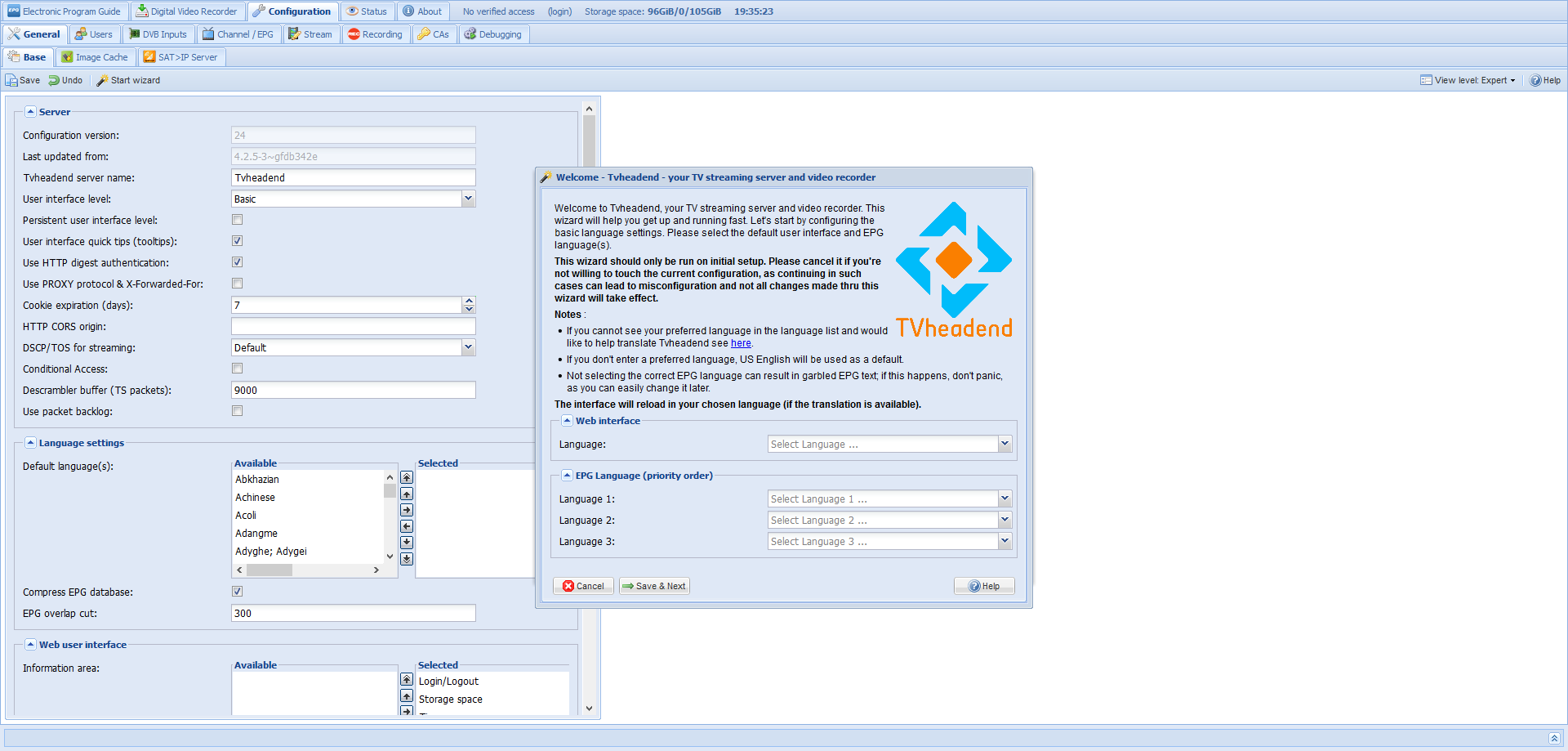The width and height of the screenshot is (1568, 751).
Task: Increase Cookie expiration days with stepper
Action: coord(469,301)
